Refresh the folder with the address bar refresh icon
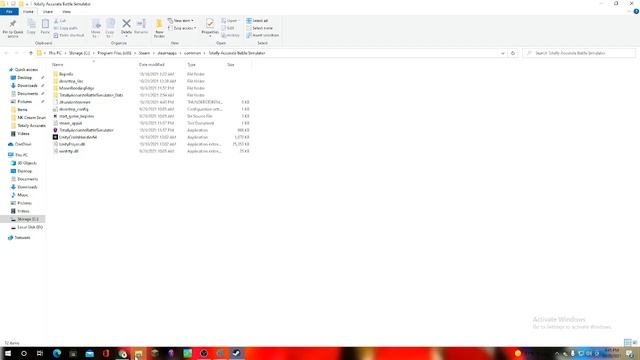Viewport: 640px width, 360px height. click(513, 53)
